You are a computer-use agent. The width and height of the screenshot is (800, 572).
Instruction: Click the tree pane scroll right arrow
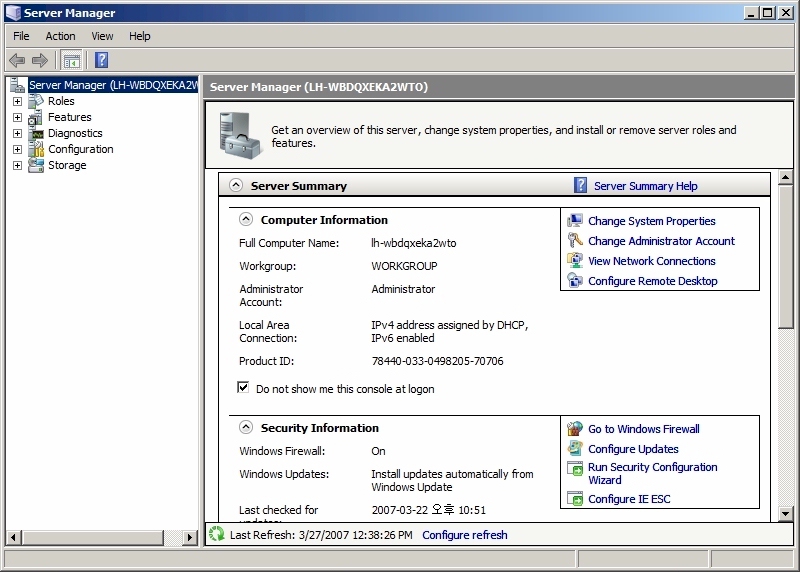click(190, 537)
